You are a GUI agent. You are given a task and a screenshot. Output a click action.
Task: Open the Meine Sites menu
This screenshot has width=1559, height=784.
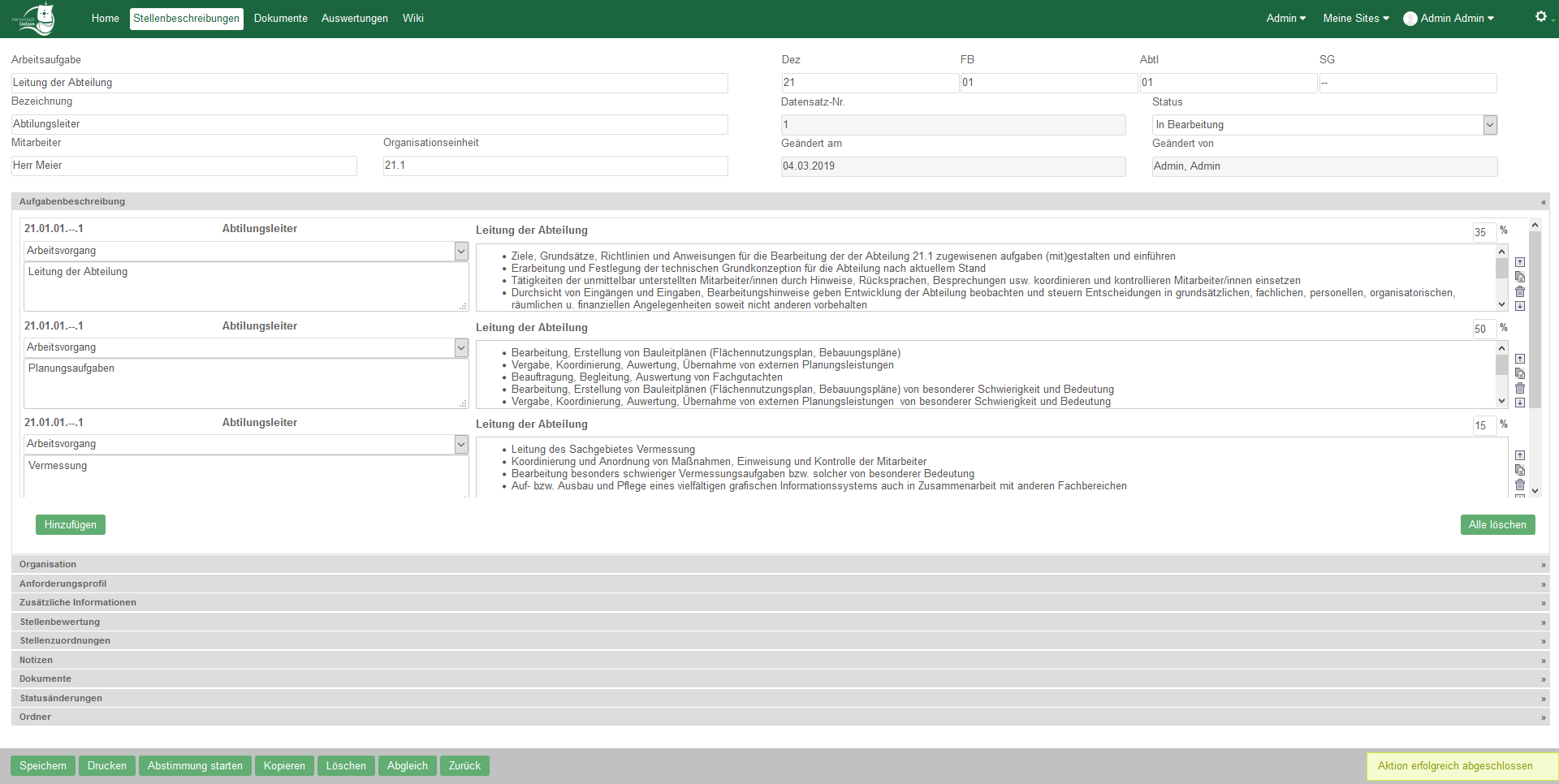1356,18
